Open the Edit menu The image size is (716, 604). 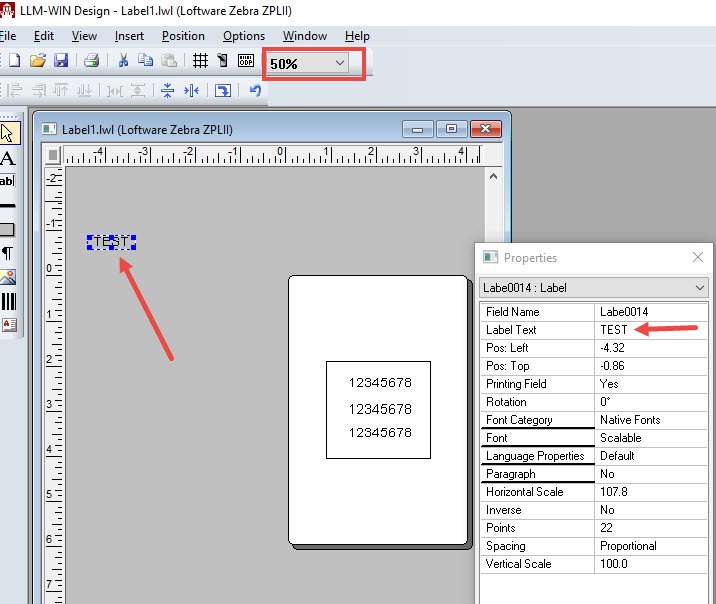(x=44, y=36)
